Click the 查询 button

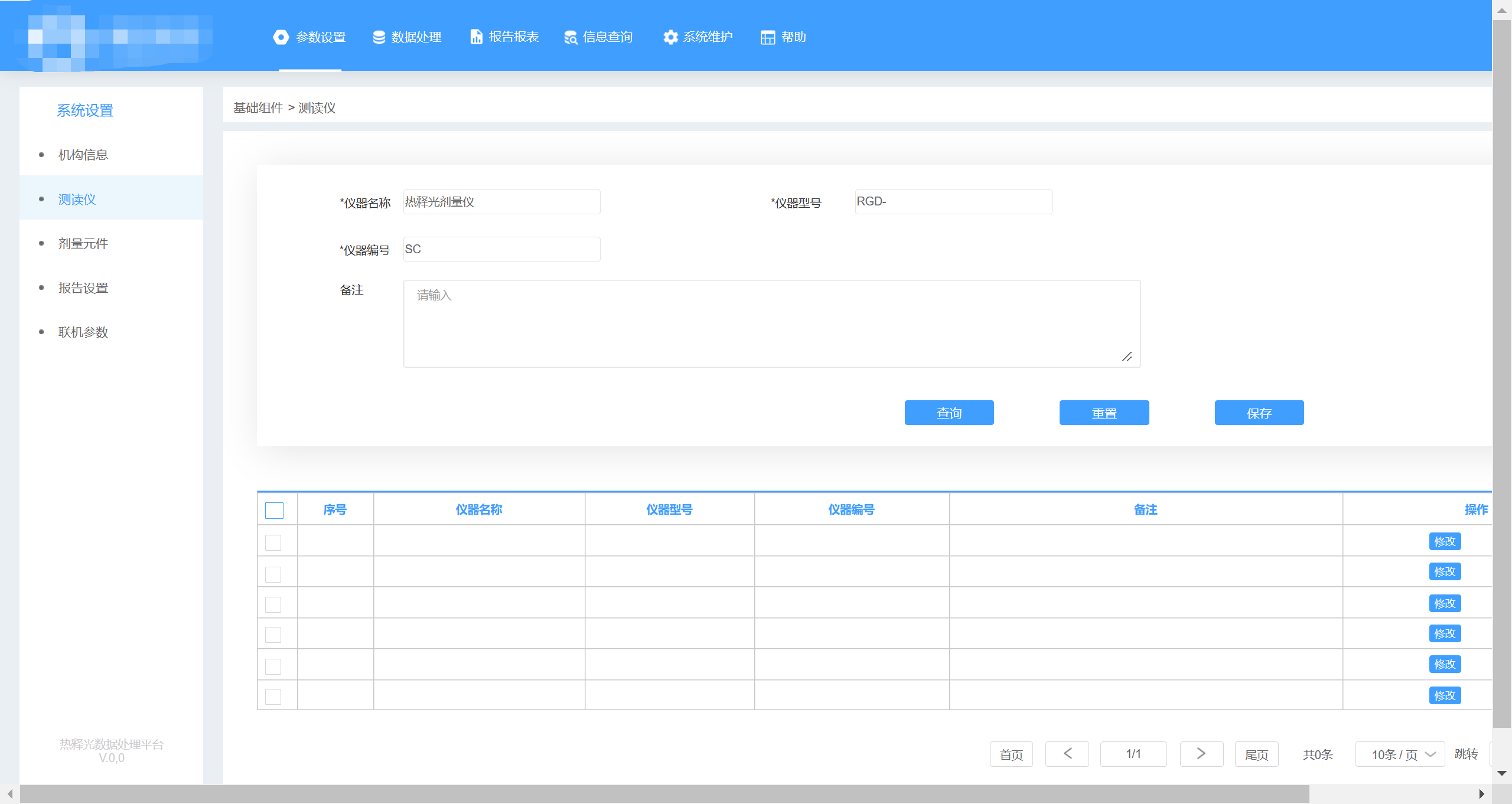coord(949,413)
